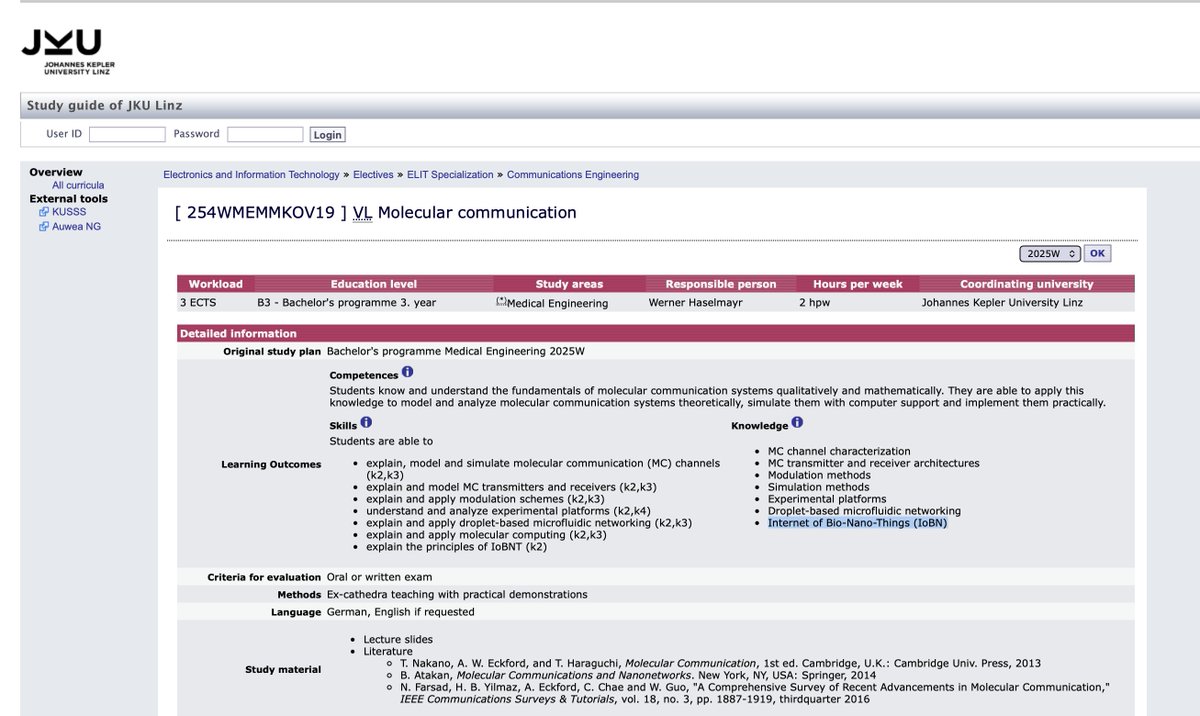
Task: Click the VL abbreviation in the course title
Action: tap(362, 212)
